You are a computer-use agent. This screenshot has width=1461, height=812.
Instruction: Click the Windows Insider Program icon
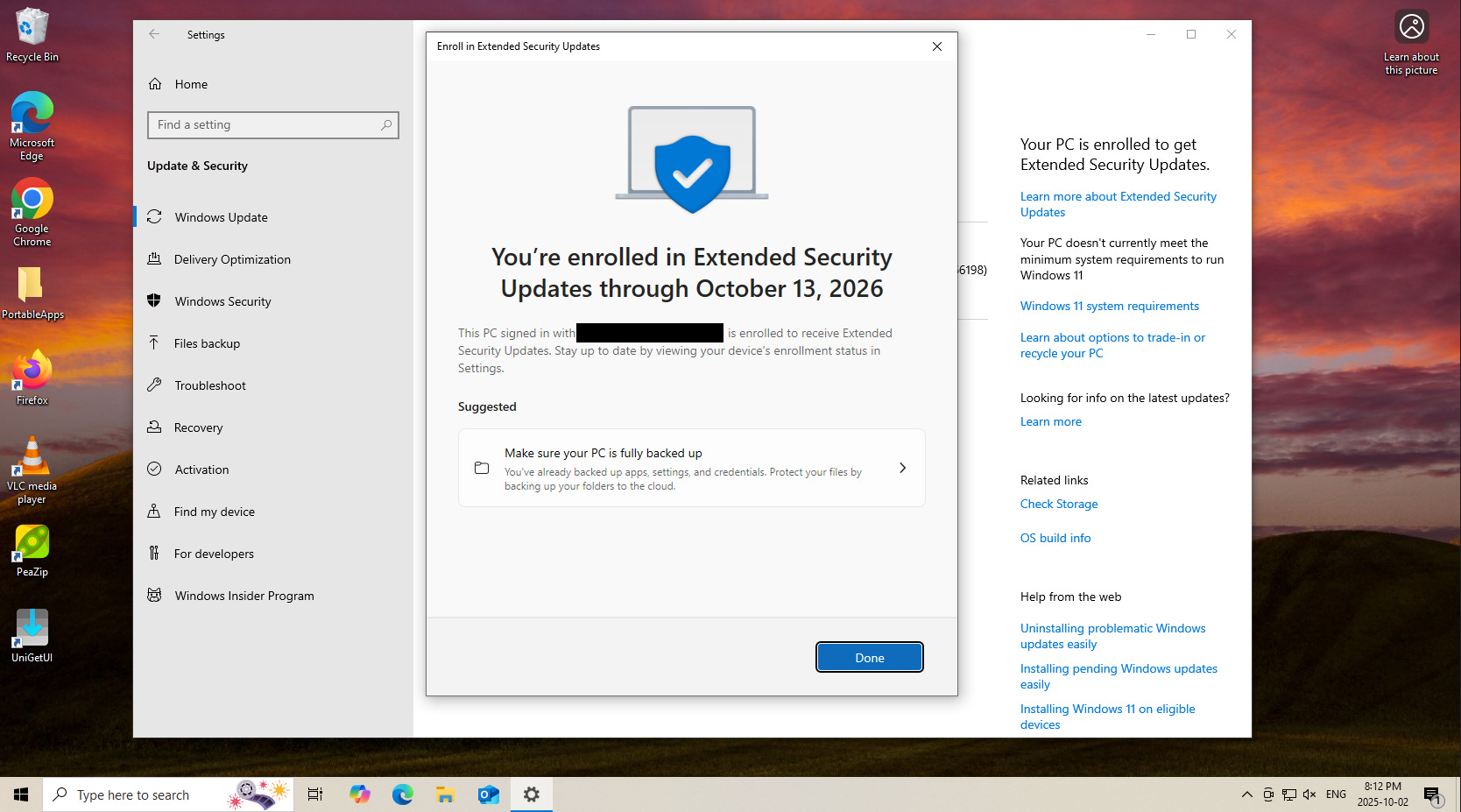pos(154,595)
